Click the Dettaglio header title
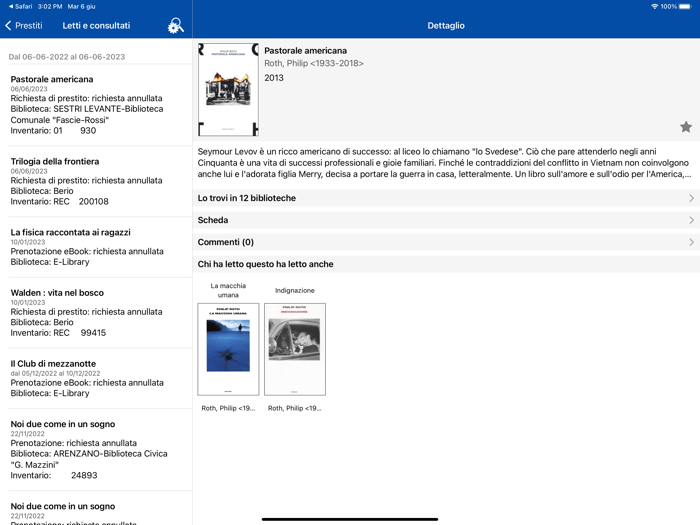Screen dimensions: 700x525 point(446,25)
